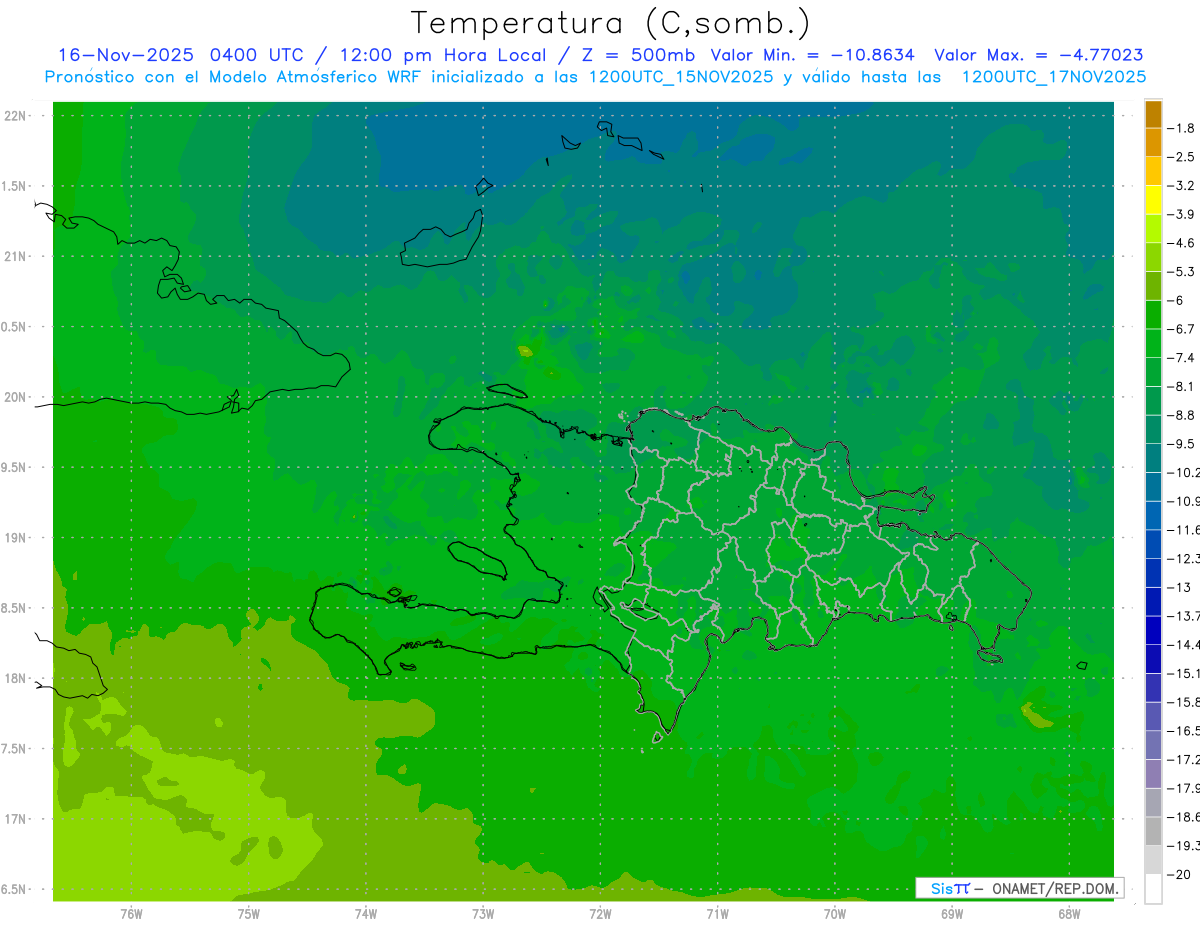This screenshot has height=927, width=1200.
Task: Click the '72W' longitude label
Action: tap(600, 914)
